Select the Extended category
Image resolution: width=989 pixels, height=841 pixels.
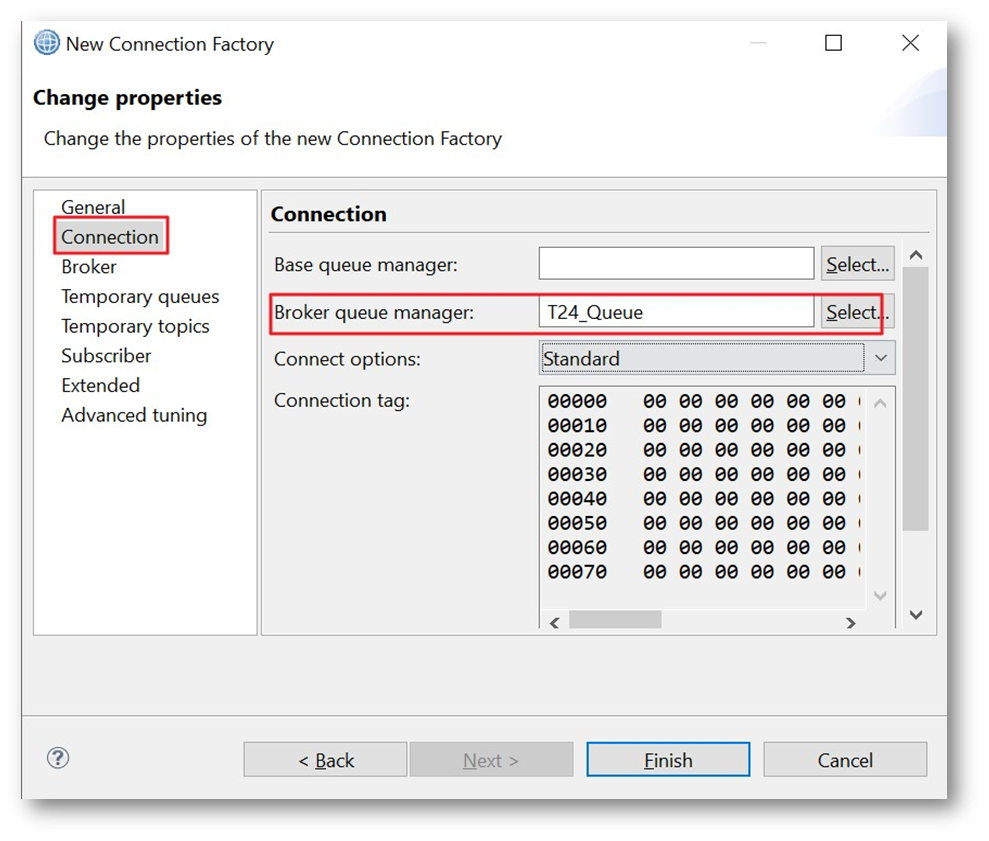tap(100, 385)
